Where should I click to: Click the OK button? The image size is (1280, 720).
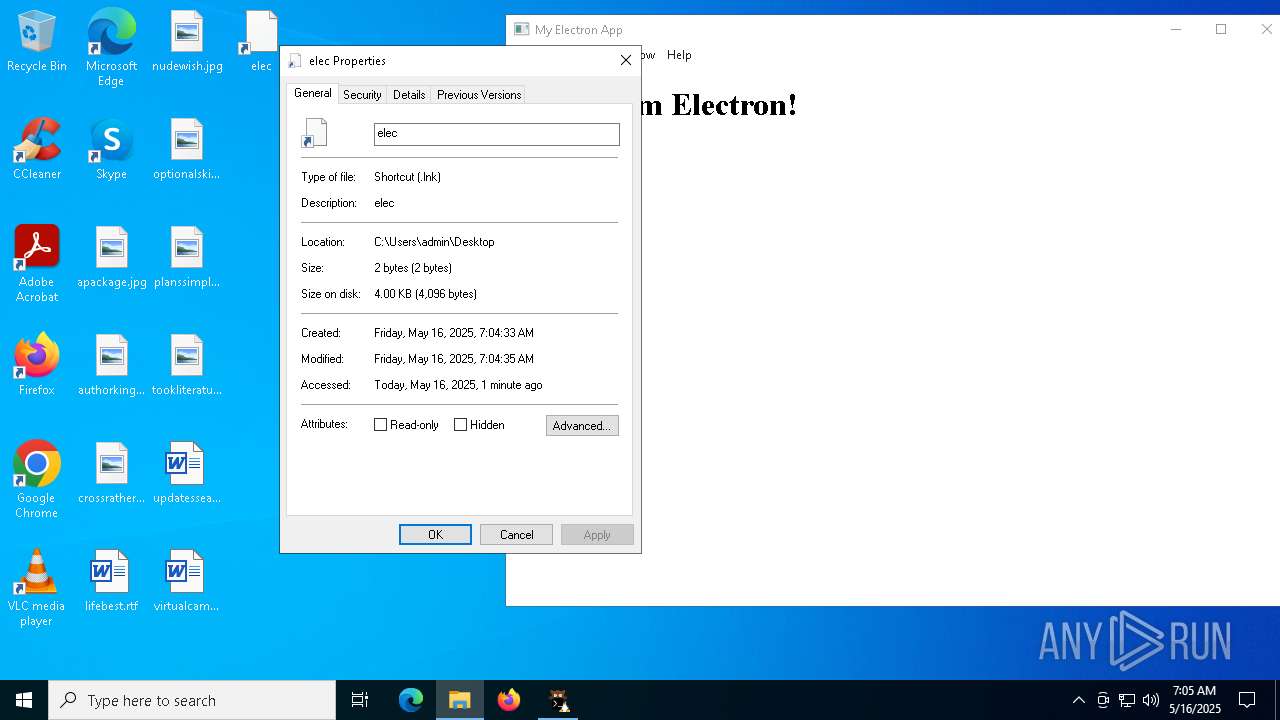tap(435, 535)
